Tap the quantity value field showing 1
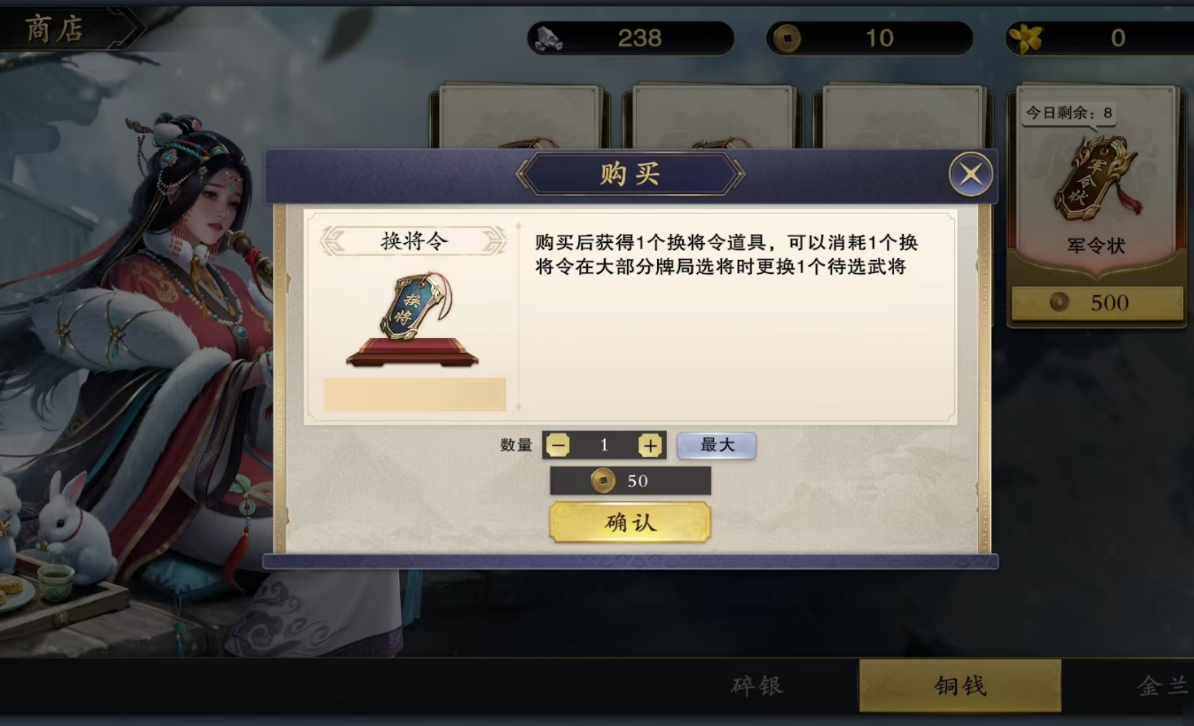 (604, 445)
